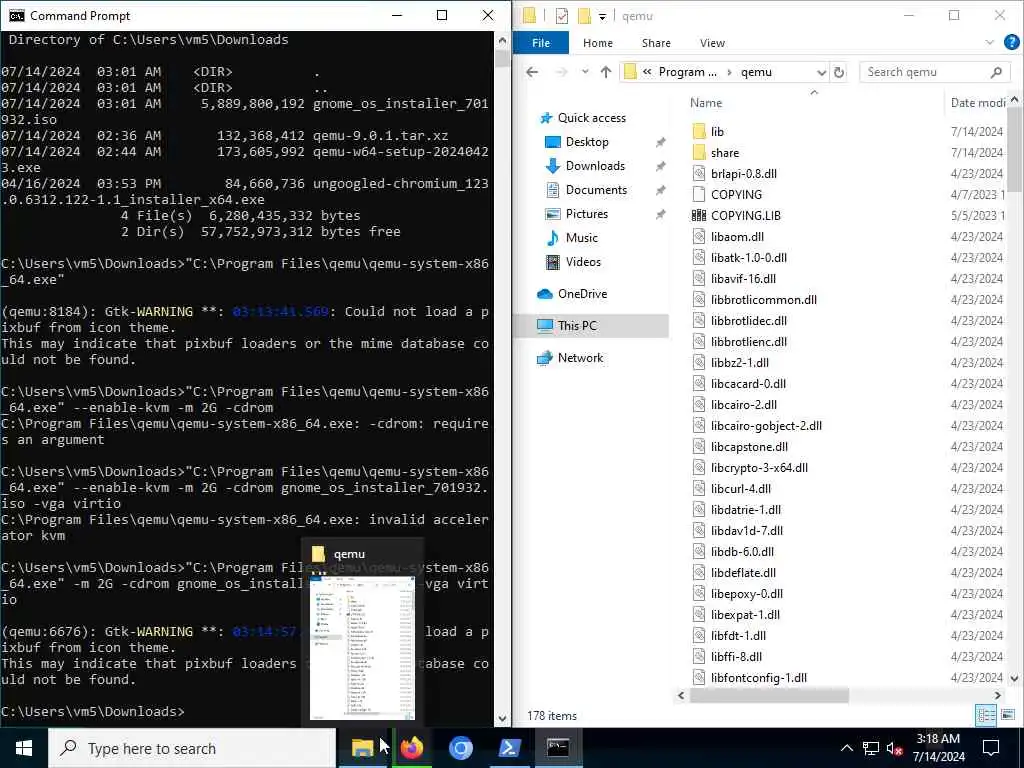Image resolution: width=1024 pixels, height=768 pixels.
Task: Customize Quick Access Toolbar dropdown
Action: click(x=602, y=16)
